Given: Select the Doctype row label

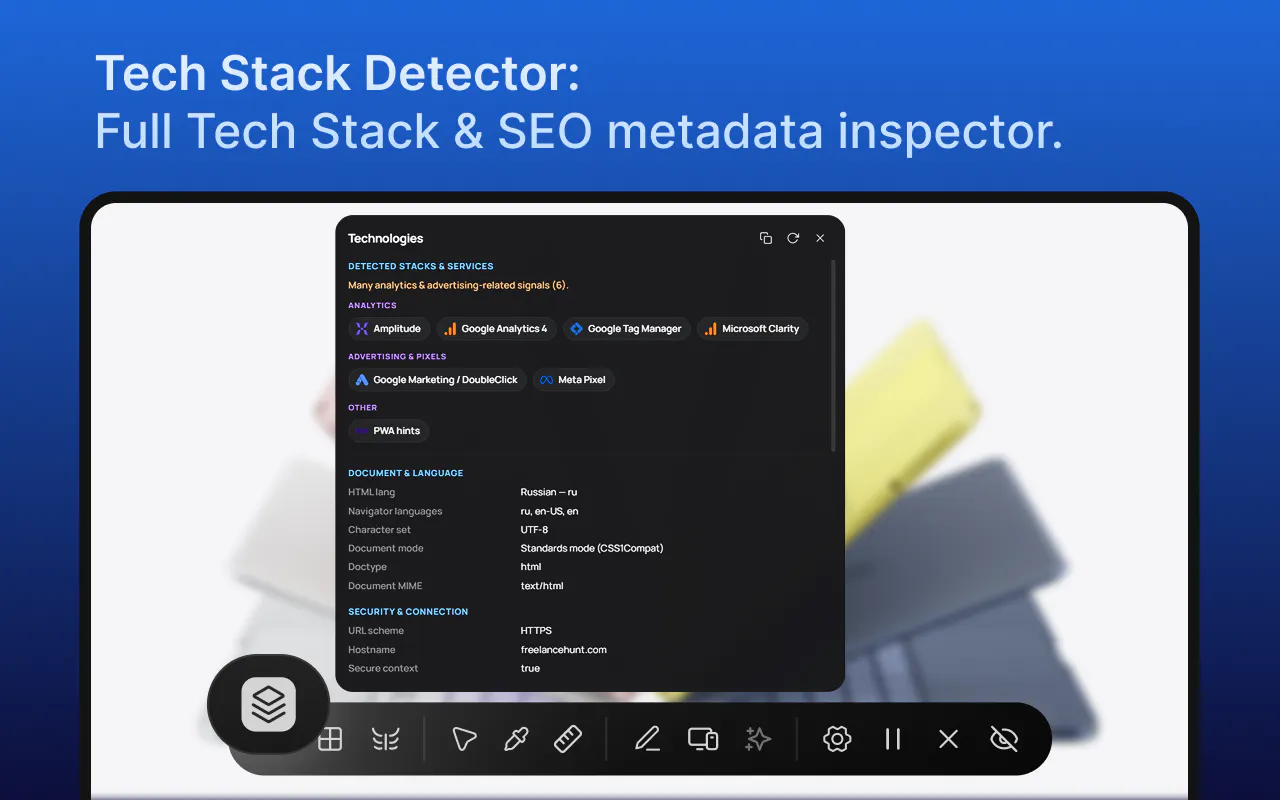Looking at the screenshot, I should tap(368, 567).
